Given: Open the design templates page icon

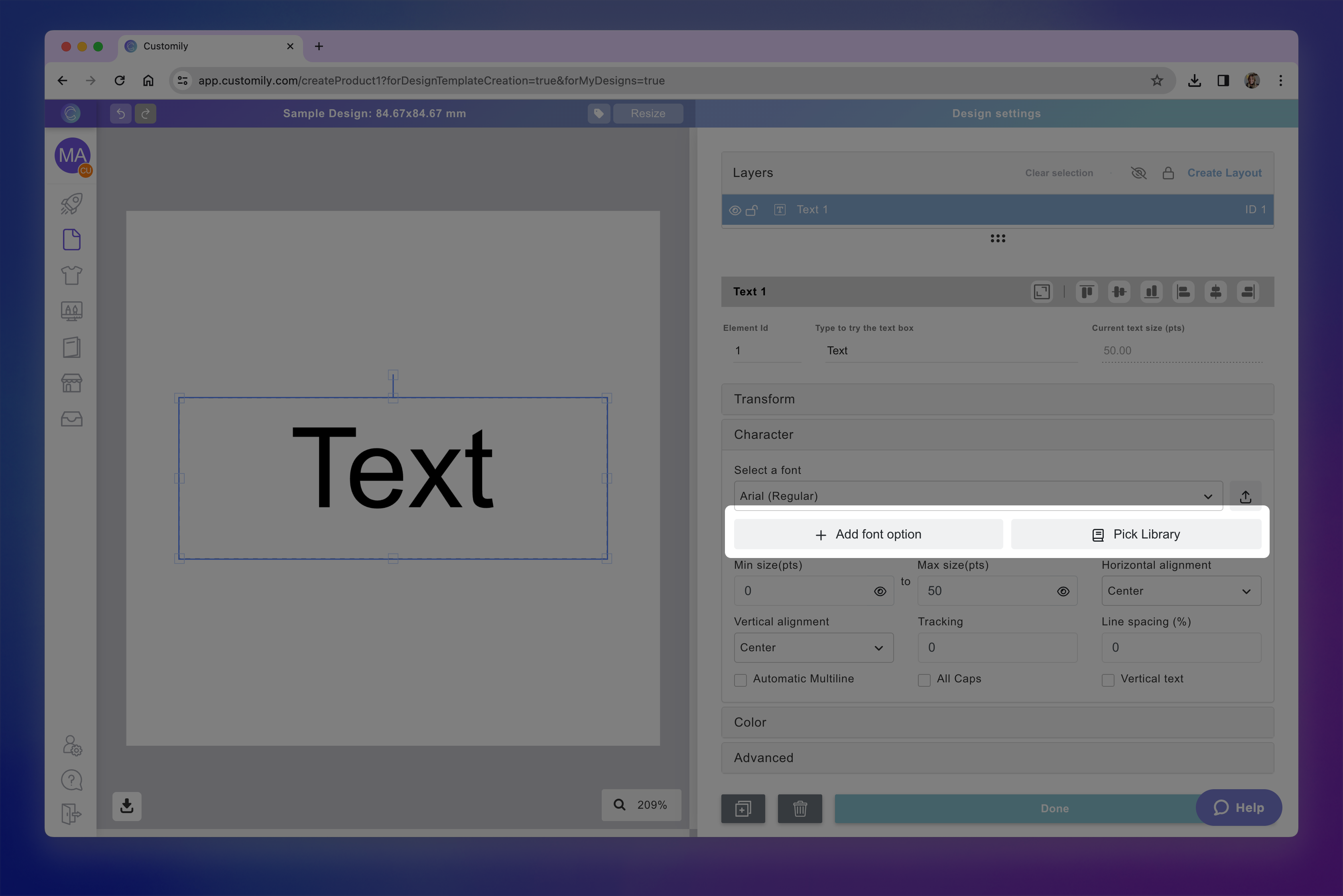Looking at the screenshot, I should [x=71, y=240].
